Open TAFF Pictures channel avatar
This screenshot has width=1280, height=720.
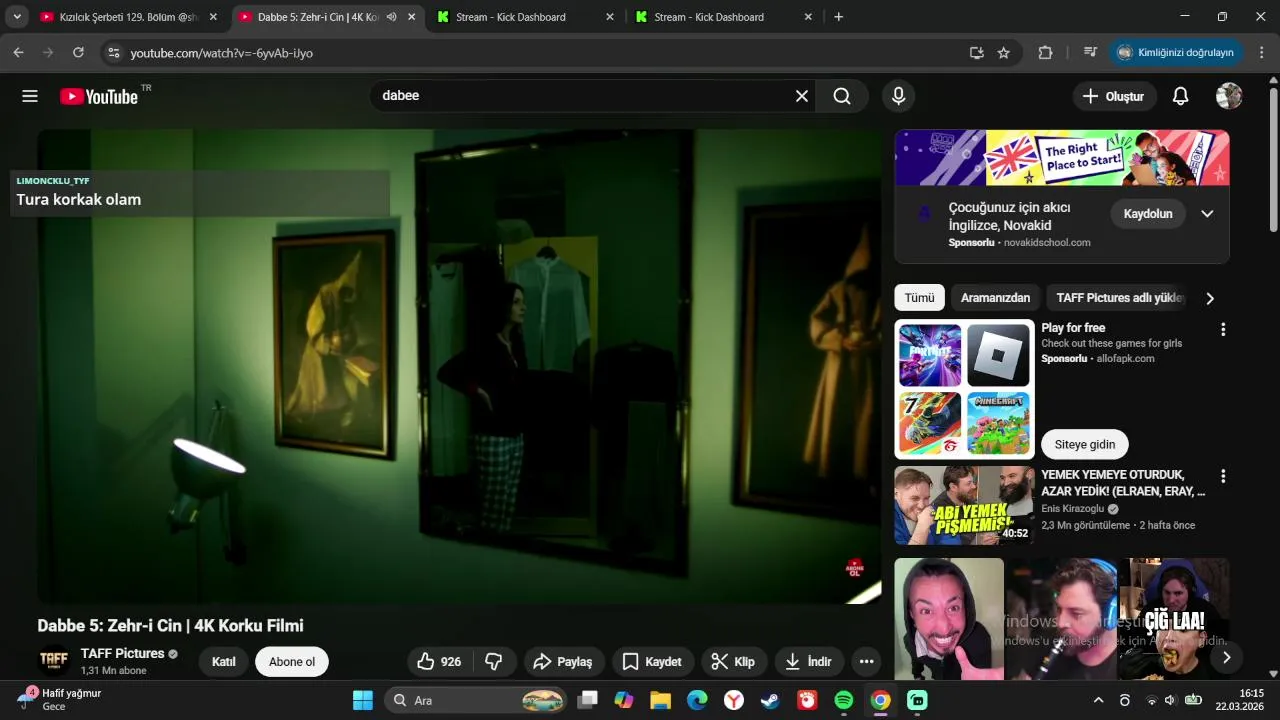tap(54, 661)
